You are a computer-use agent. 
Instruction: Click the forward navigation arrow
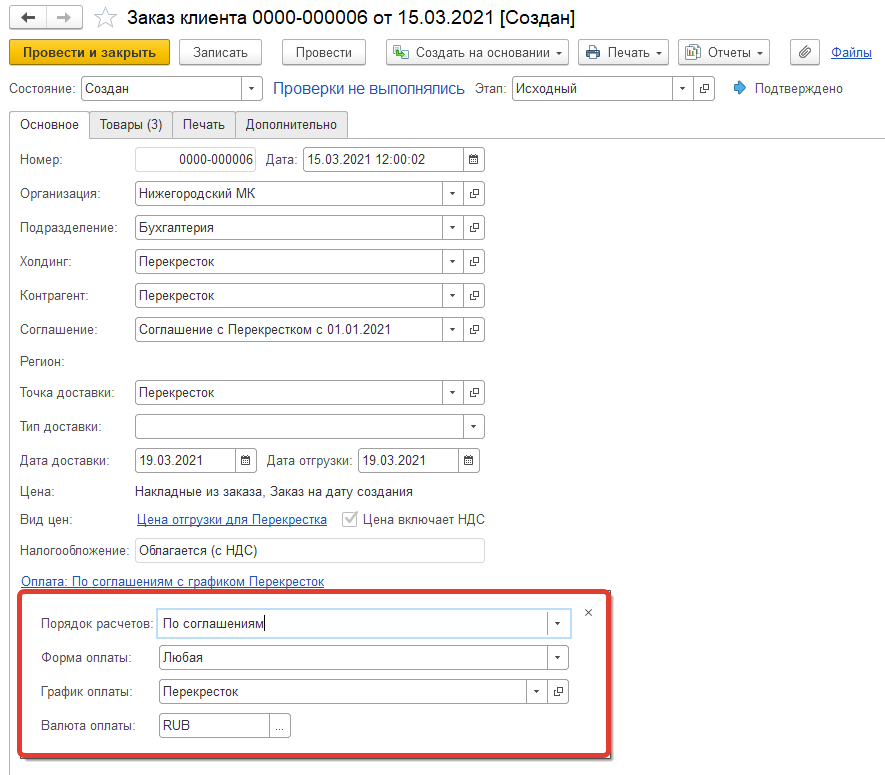63,18
